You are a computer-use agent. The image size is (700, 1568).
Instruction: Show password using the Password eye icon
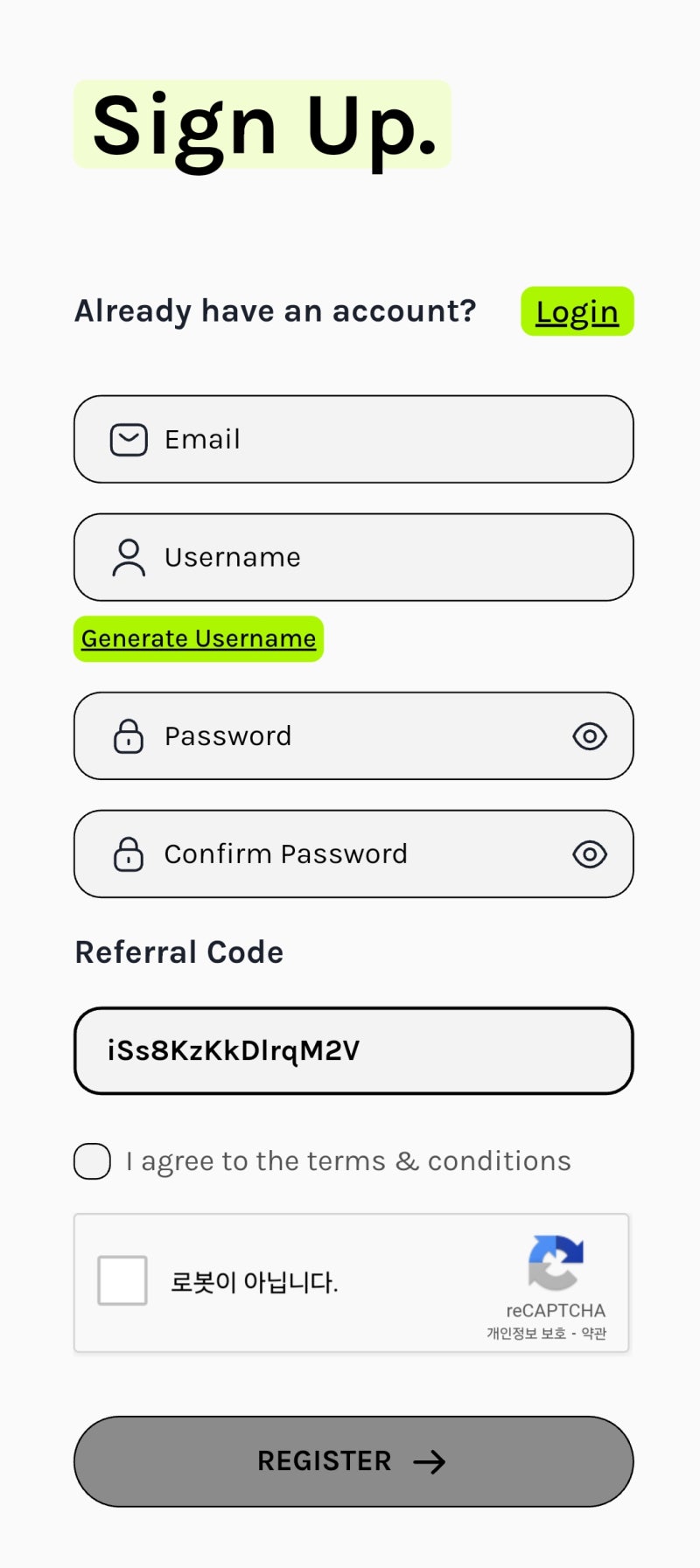pos(590,736)
